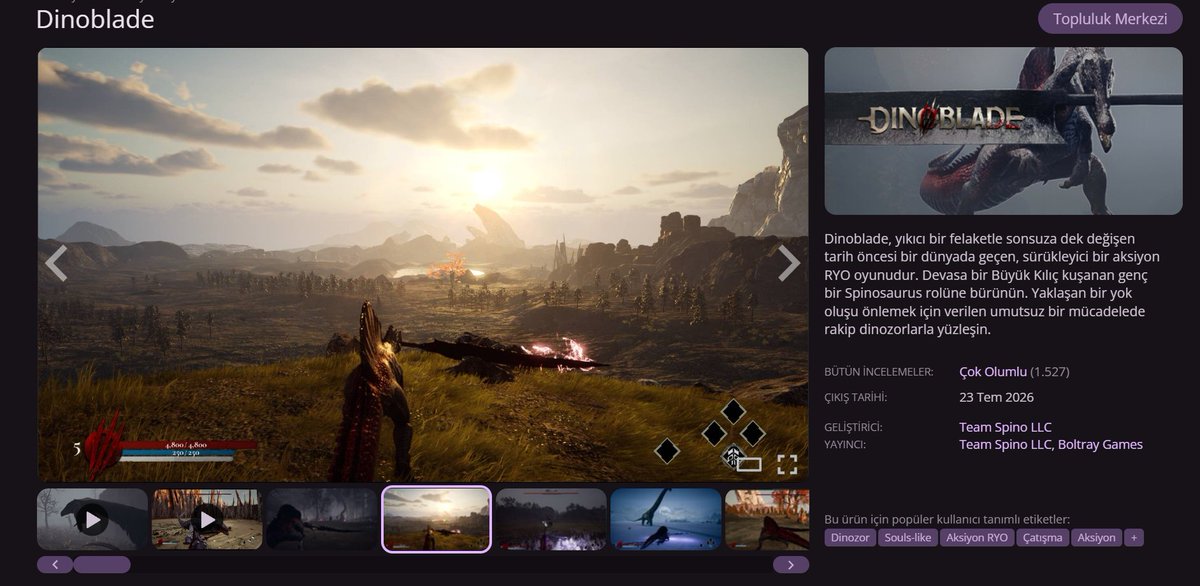Select the dark foggy third thumbnail
The image size is (1200, 586).
[x=321, y=519]
